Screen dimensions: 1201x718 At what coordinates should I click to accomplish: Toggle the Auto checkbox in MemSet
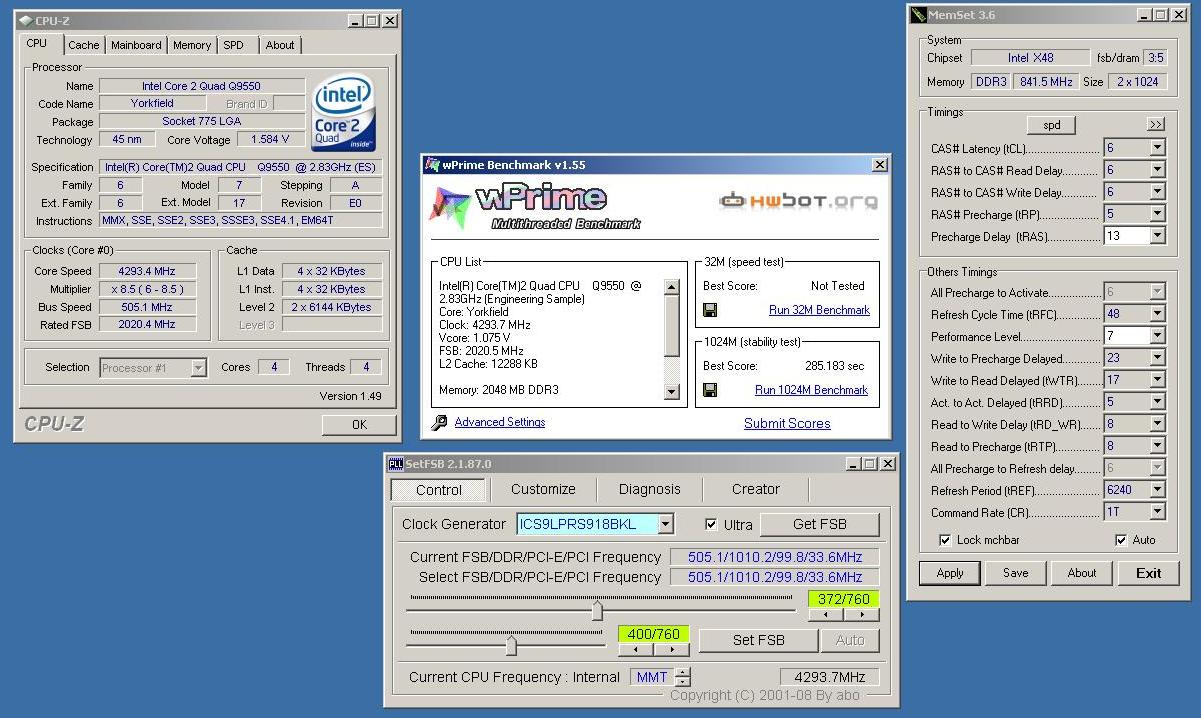1121,540
